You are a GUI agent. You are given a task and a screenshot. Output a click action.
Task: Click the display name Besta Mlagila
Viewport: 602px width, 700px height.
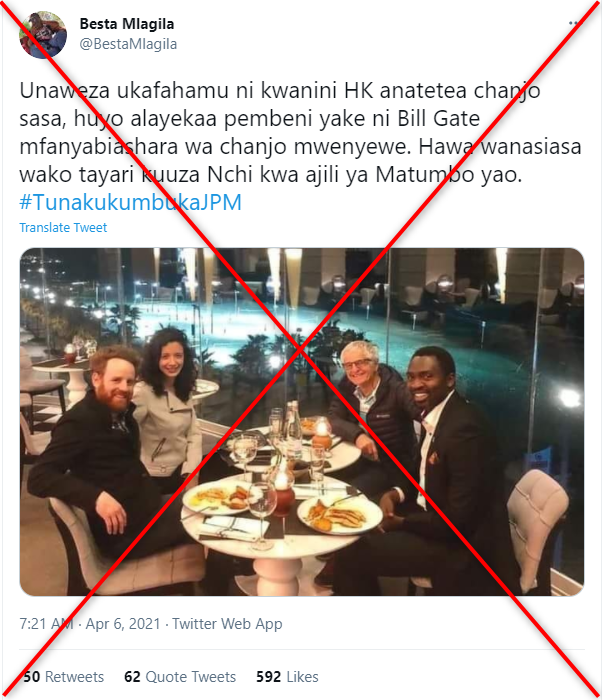point(127,24)
